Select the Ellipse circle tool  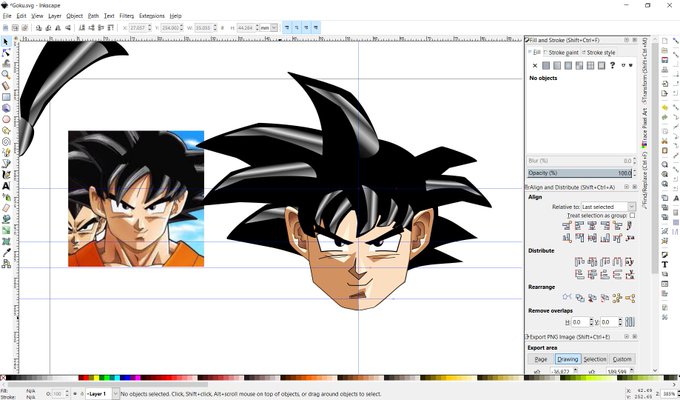[6, 119]
